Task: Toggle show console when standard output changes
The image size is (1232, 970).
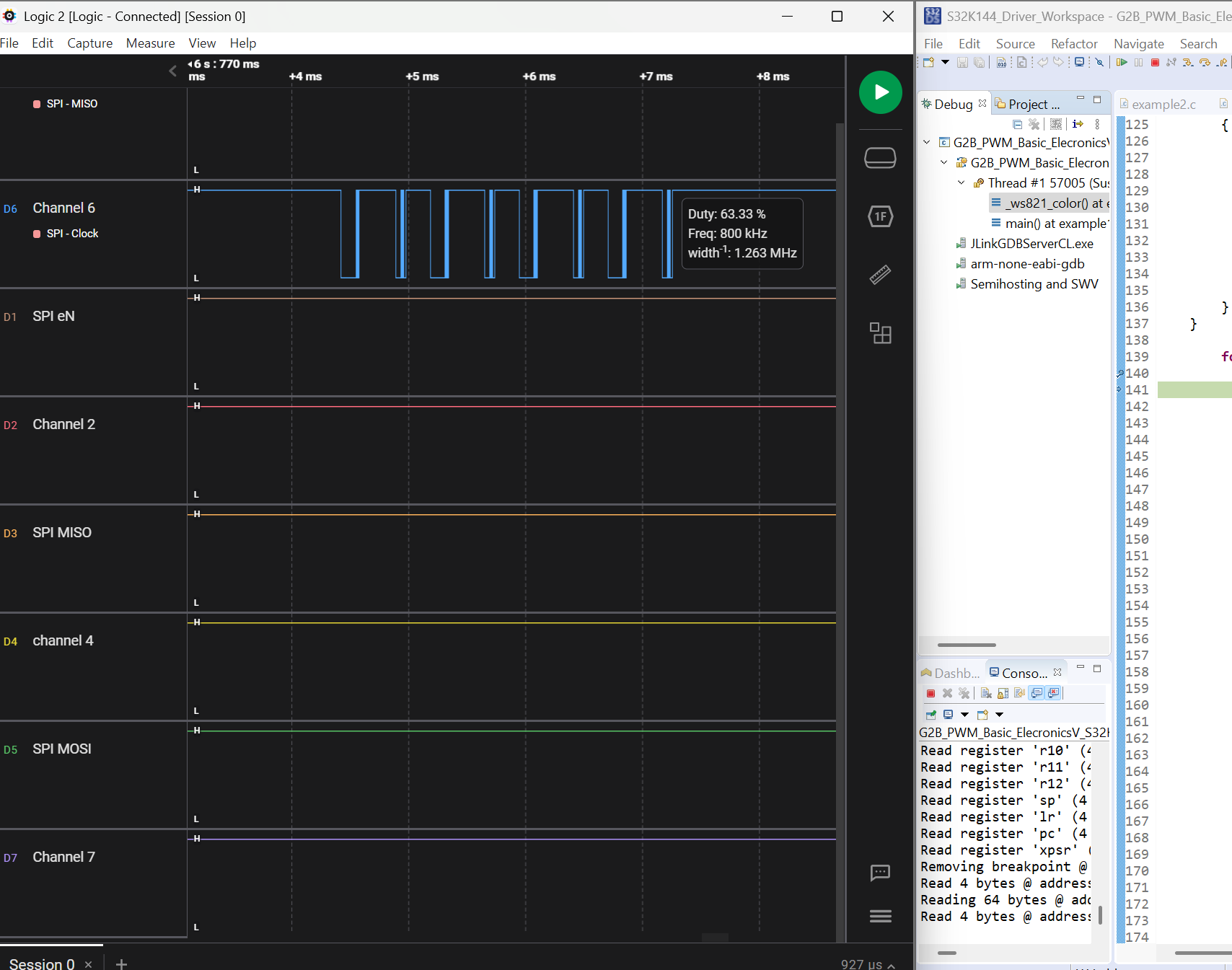Action: [x=1037, y=693]
